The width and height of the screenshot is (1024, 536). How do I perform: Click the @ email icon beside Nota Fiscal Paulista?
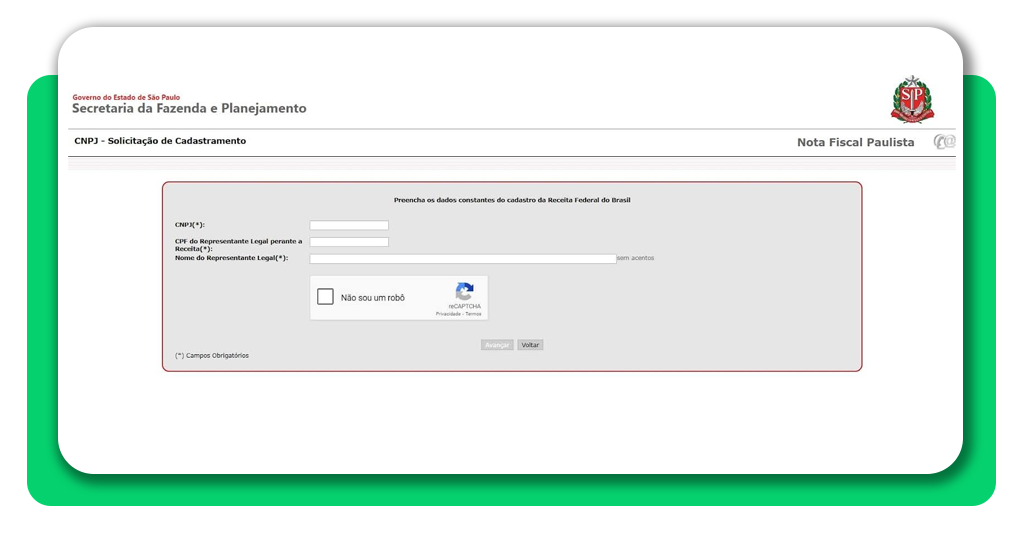[944, 142]
